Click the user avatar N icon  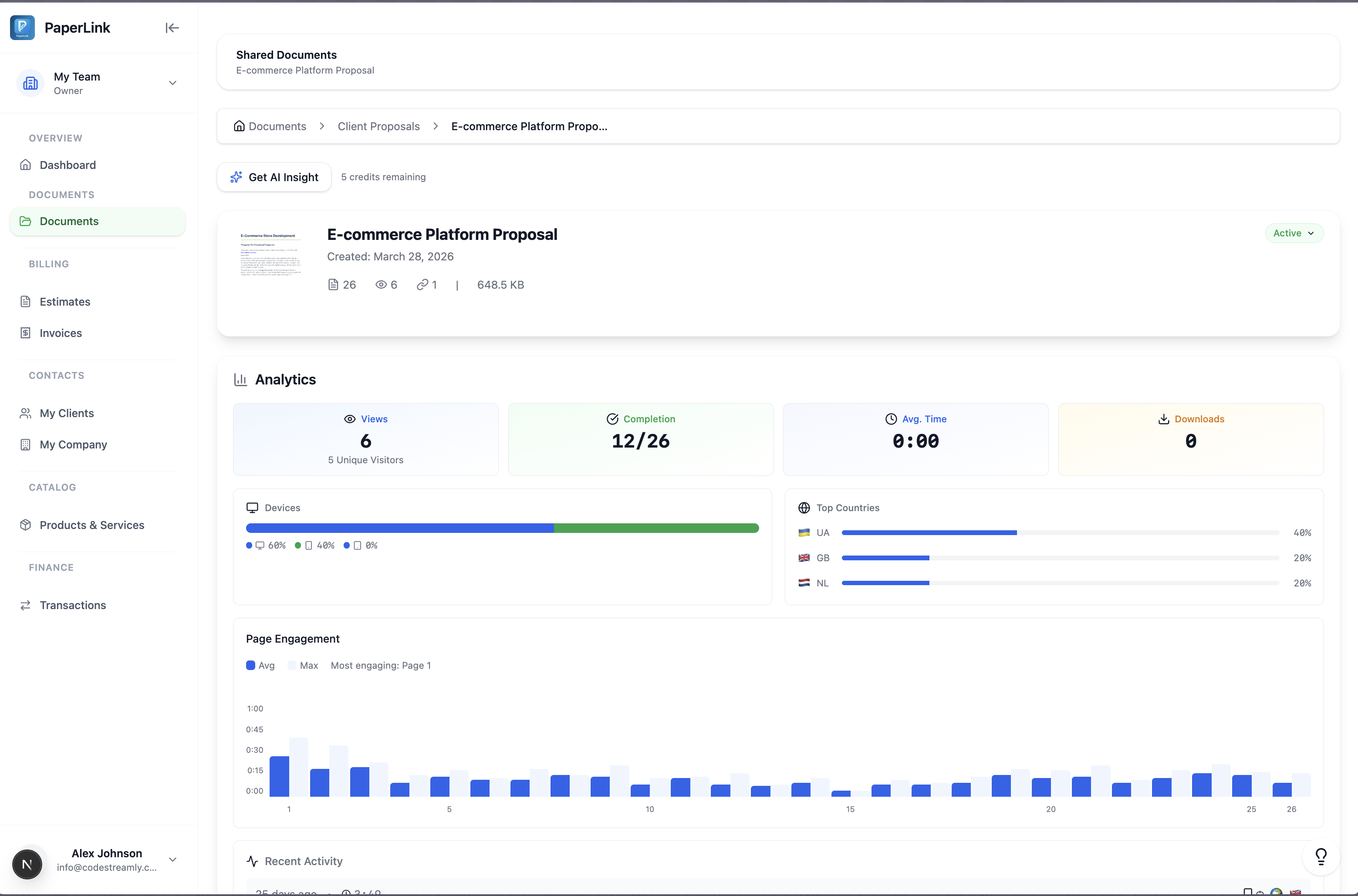click(27, 864)
